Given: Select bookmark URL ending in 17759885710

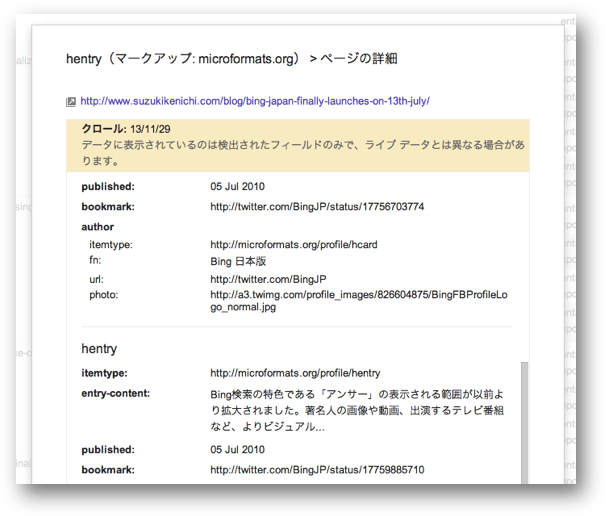Looking at the screenshot, I should click(317, 470).
